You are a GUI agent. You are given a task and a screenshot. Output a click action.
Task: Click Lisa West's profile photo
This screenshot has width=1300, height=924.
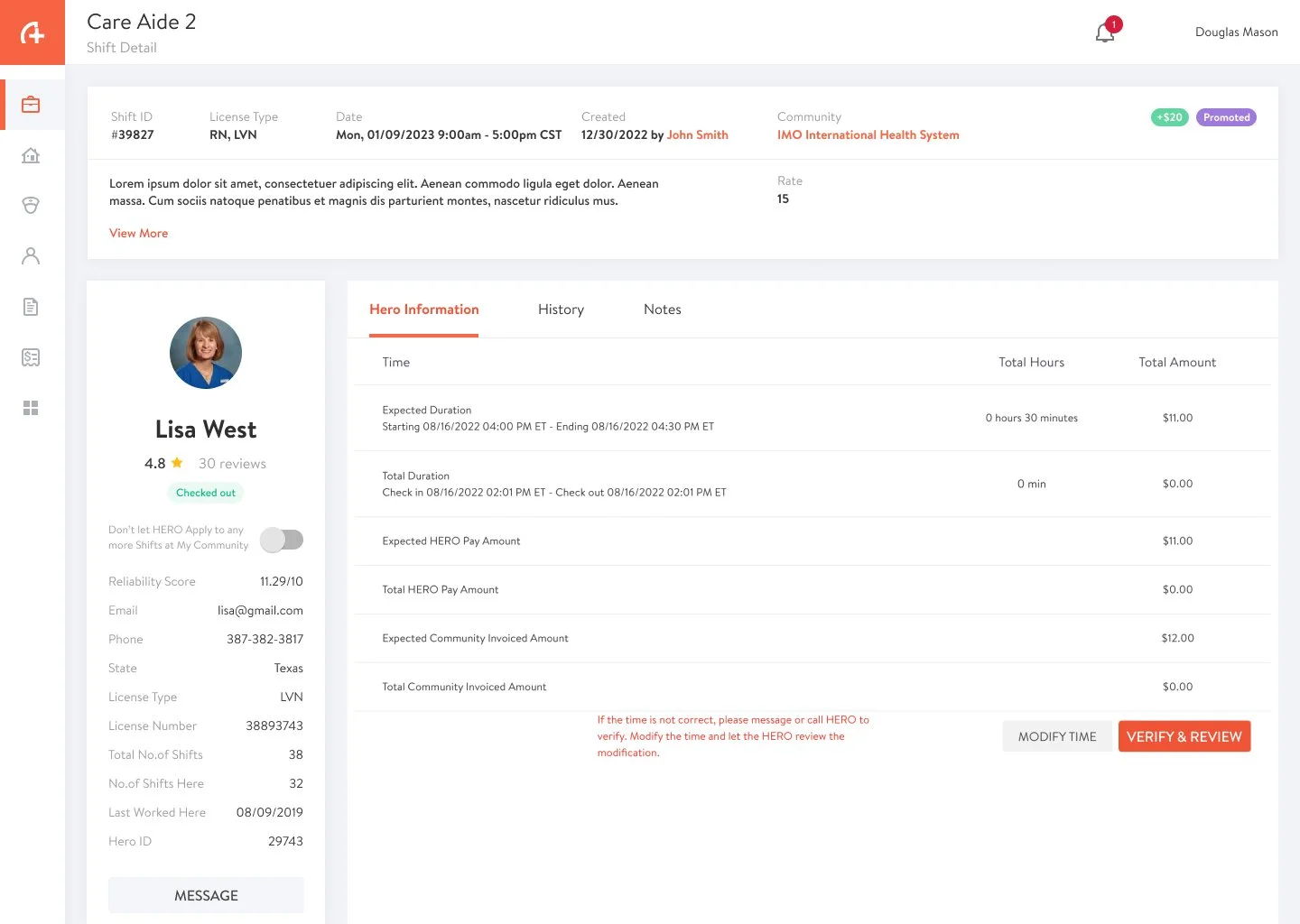[x=206, y=353]
